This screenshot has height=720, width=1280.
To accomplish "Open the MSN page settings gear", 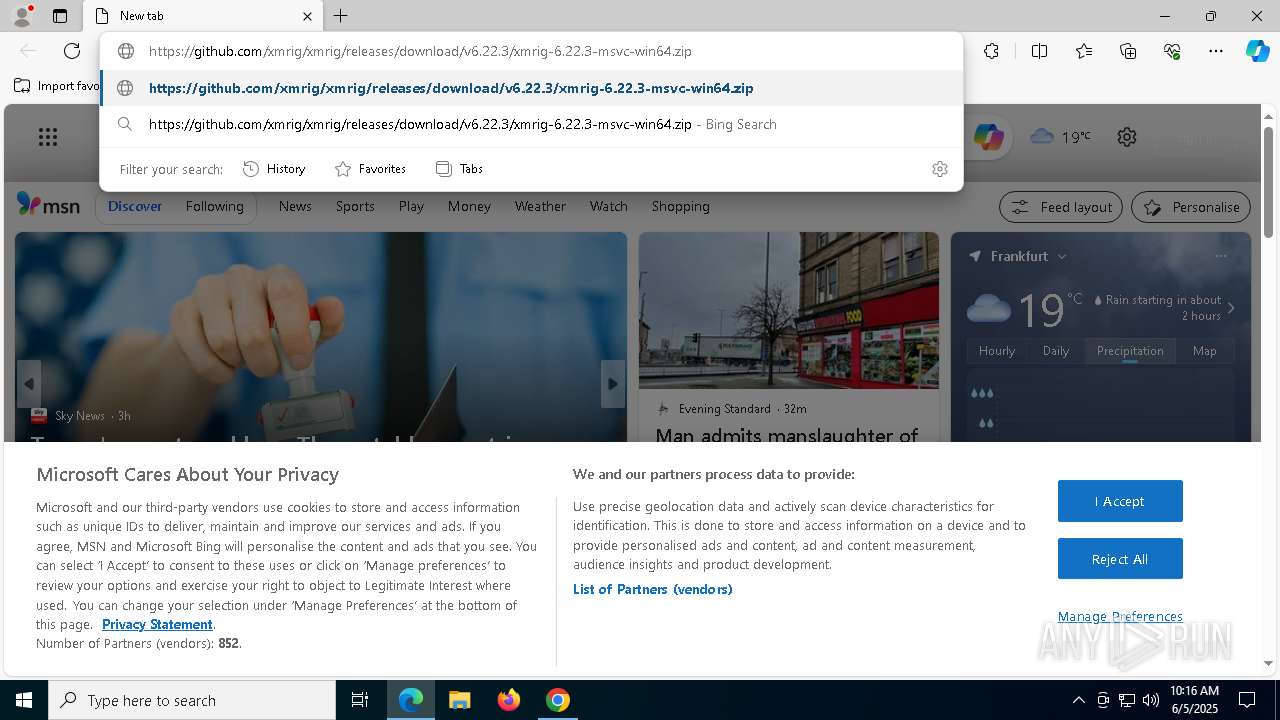I will click(x=1127, y=137).
